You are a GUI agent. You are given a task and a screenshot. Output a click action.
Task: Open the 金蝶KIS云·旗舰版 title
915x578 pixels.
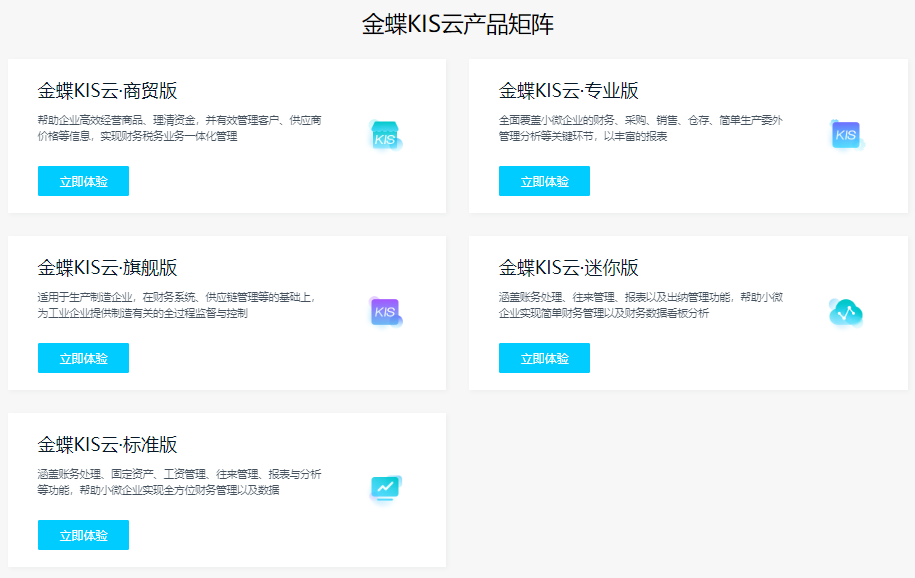[x=107, y=267]
